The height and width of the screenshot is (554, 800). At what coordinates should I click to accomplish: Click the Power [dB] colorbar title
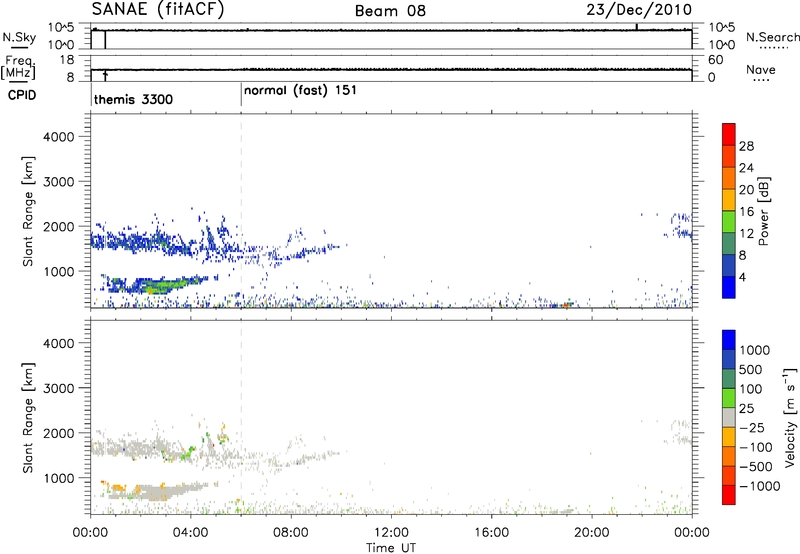[x=764, y=211]
